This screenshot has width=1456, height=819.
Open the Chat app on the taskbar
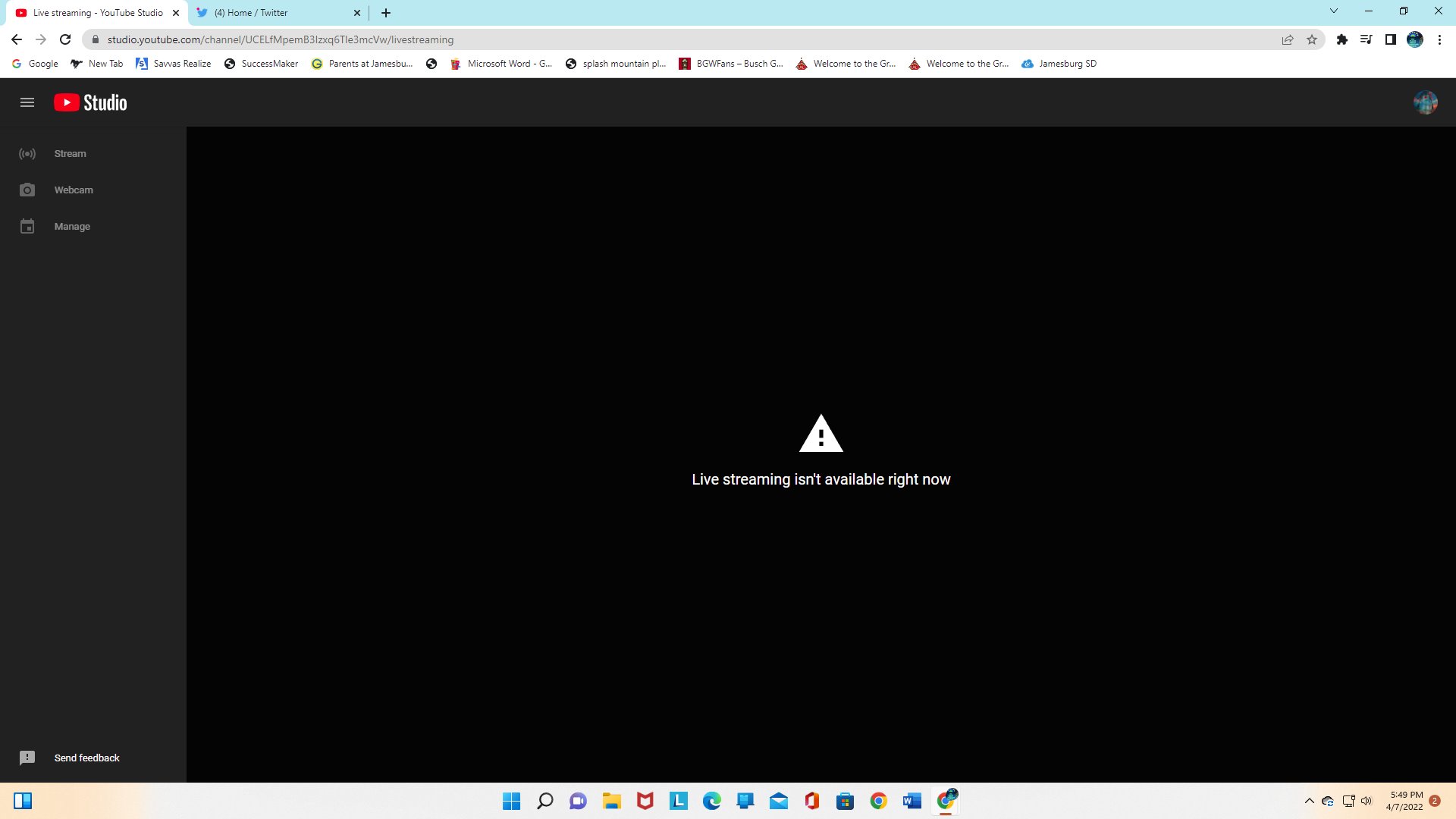579,801
